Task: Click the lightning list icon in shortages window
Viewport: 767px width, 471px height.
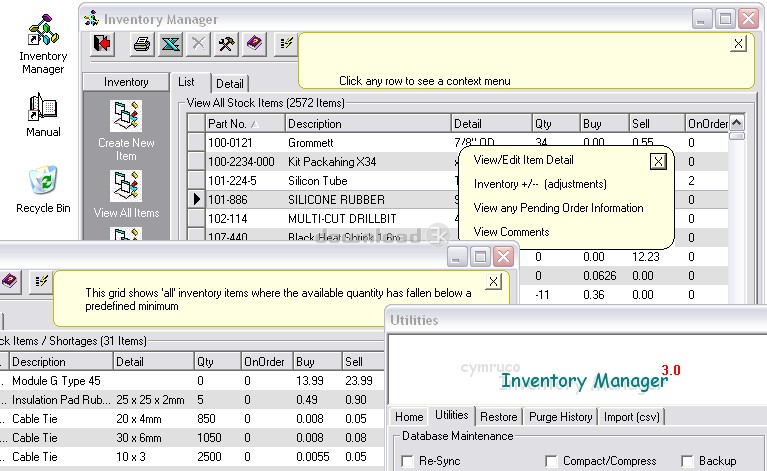Action: pos(41,281)
